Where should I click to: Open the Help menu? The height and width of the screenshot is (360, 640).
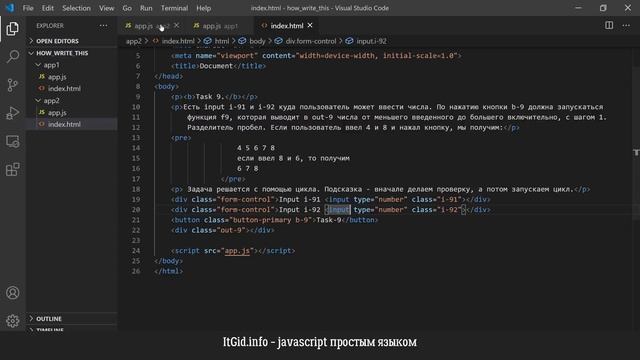[x=204, y=8]
